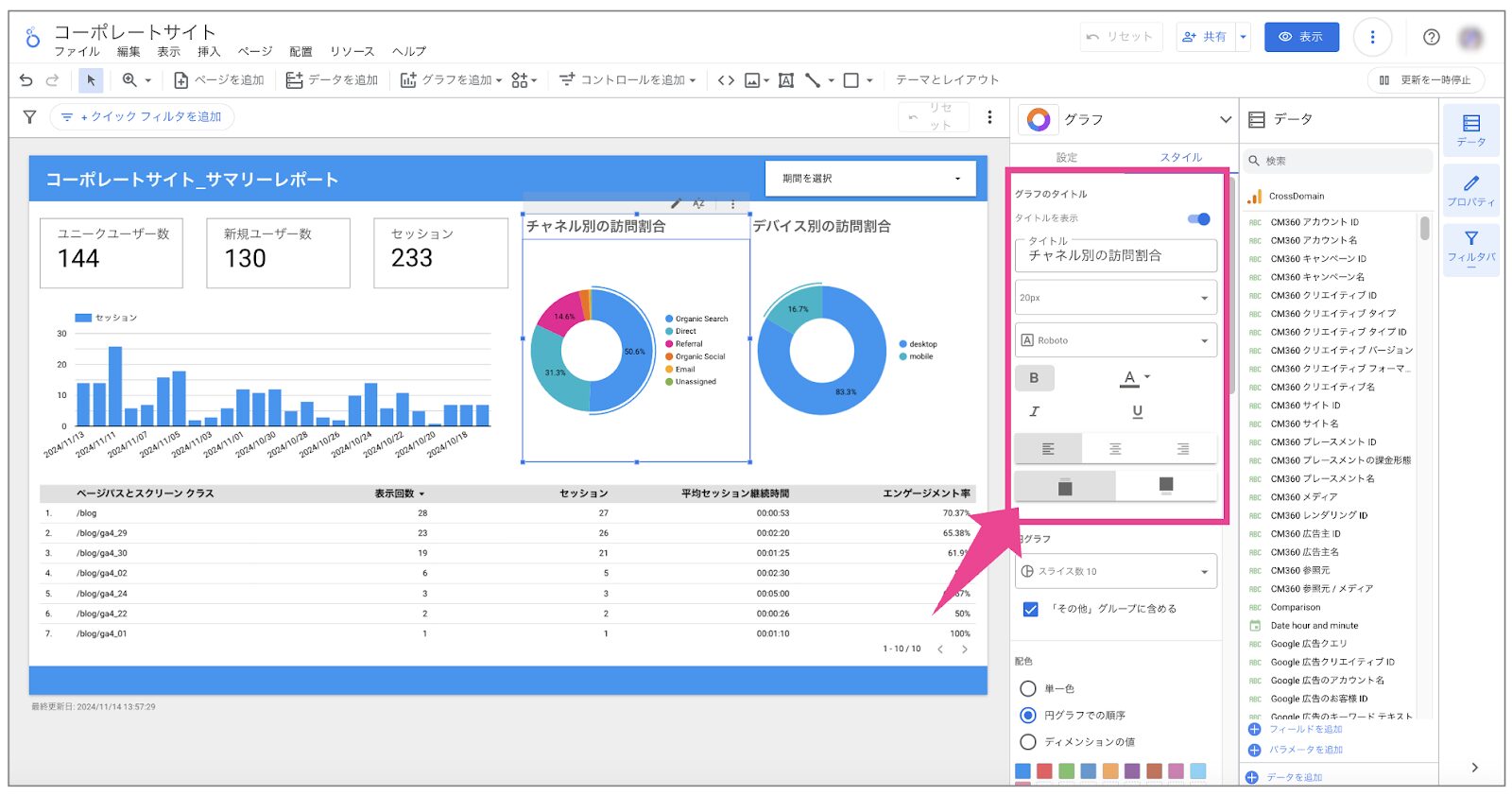Click the undo arrow icon
Image resolution: width=1512 pixels, height=796 pixels.
tap(26, 80)
